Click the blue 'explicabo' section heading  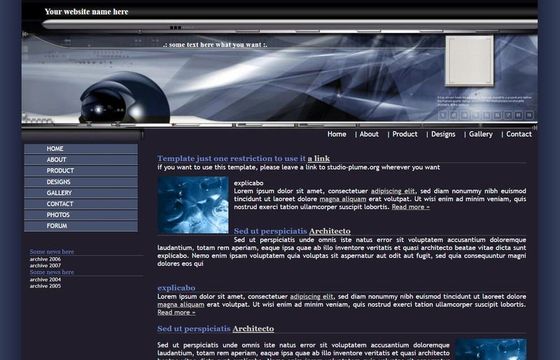(x=176, y=288)
